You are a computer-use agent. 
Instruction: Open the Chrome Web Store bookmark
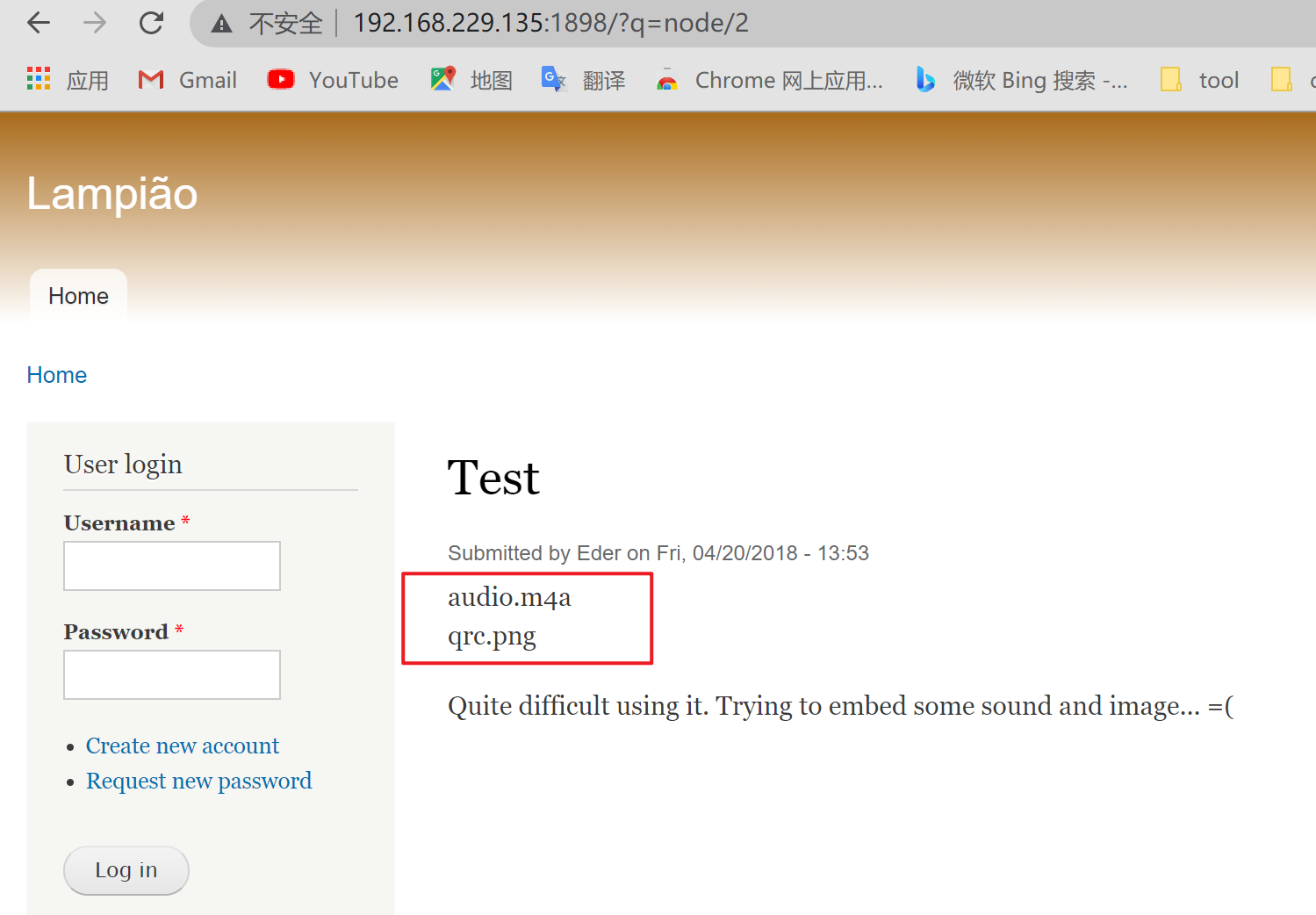pyautogui.click(x=770, y=80)
